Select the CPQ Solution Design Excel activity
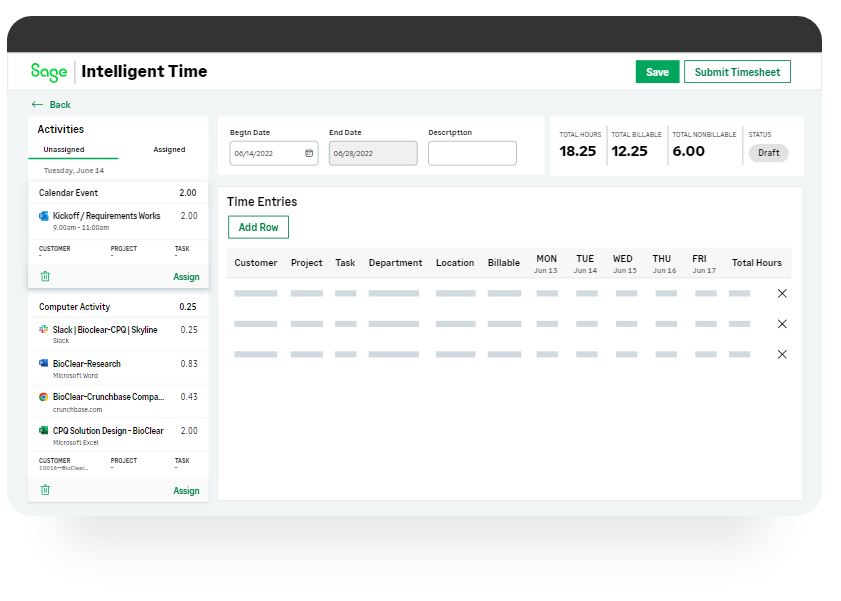Viewport: 841px width, 601px height. coord(118,435)
